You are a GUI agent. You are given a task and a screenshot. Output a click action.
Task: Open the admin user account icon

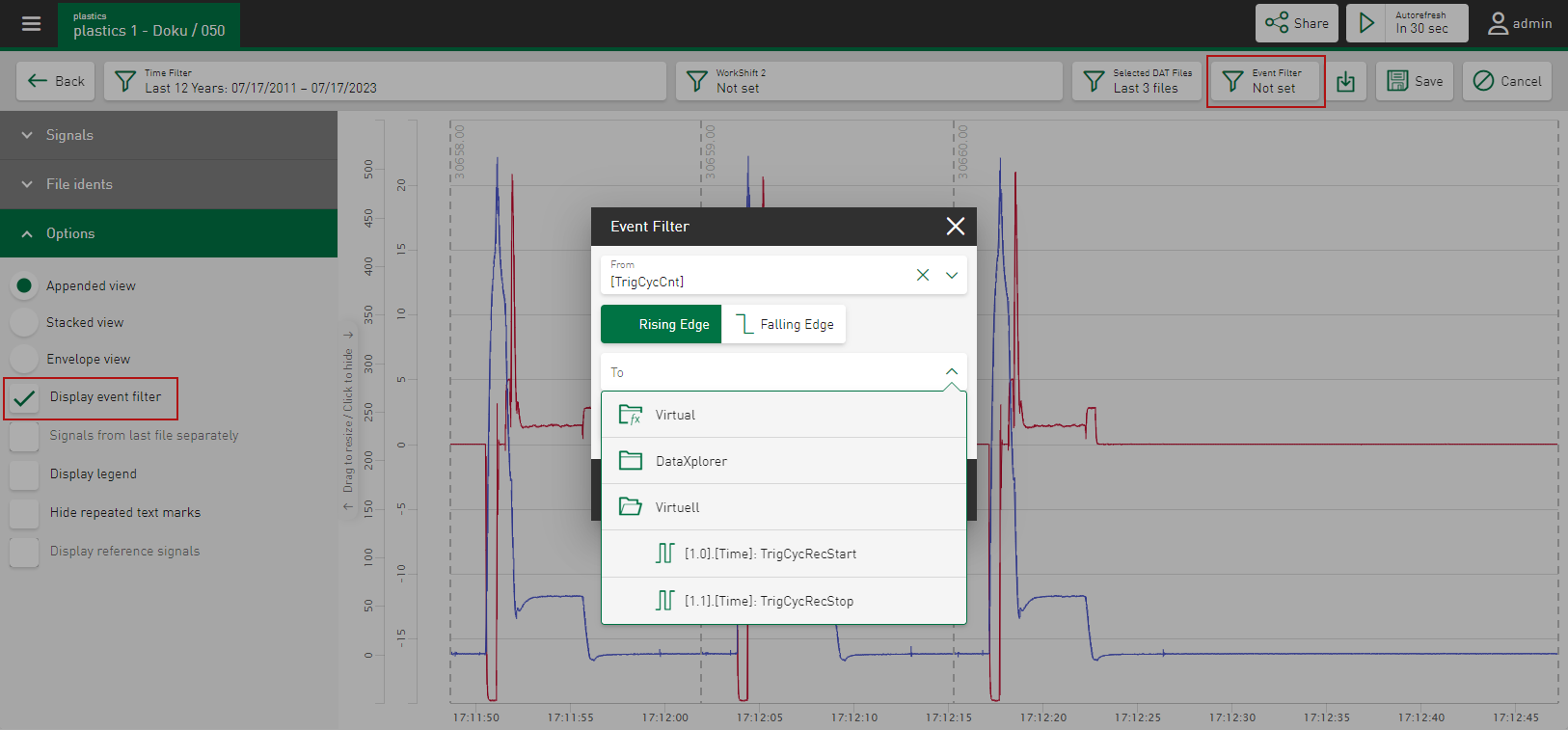[x=1497, y=23]
